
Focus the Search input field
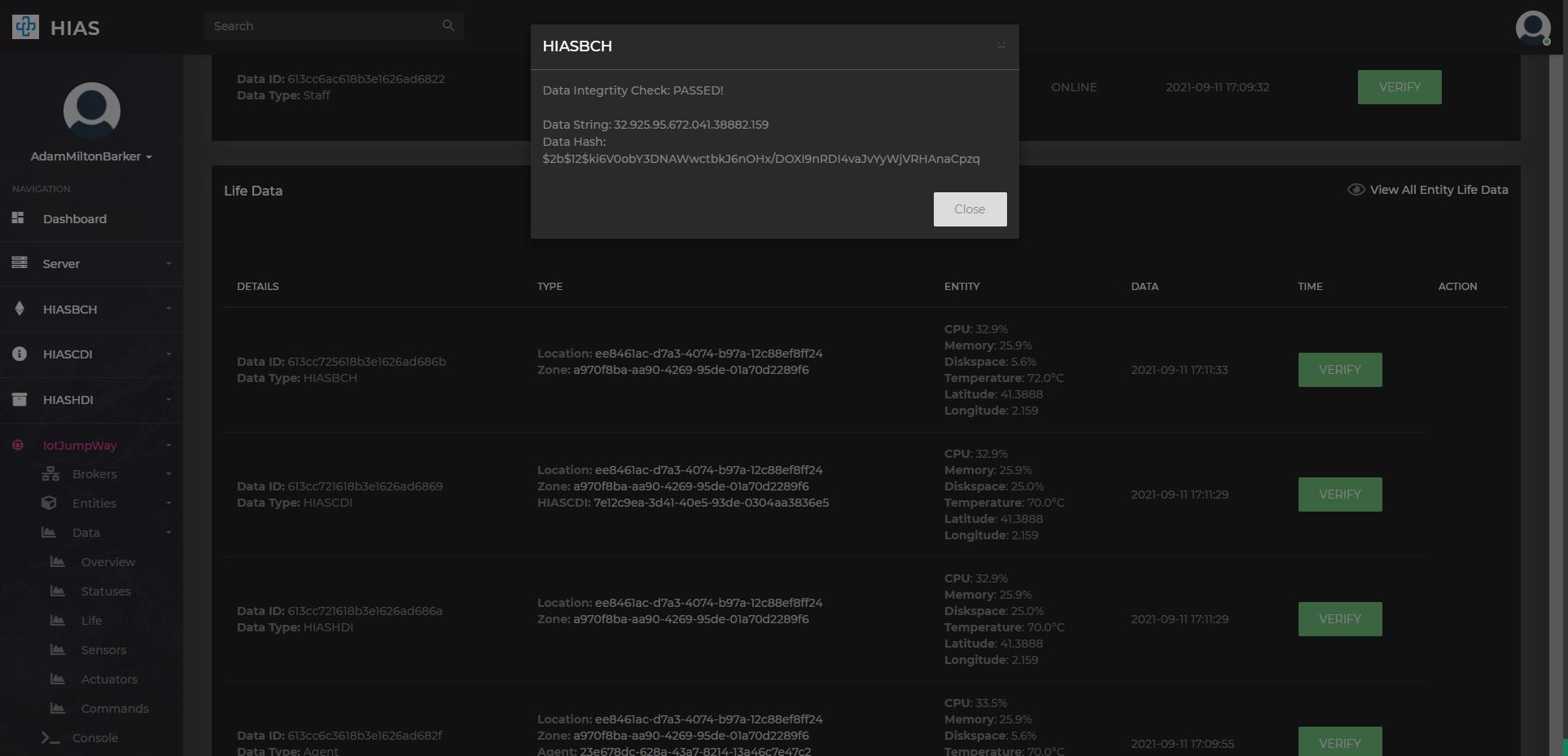(324, 25)
